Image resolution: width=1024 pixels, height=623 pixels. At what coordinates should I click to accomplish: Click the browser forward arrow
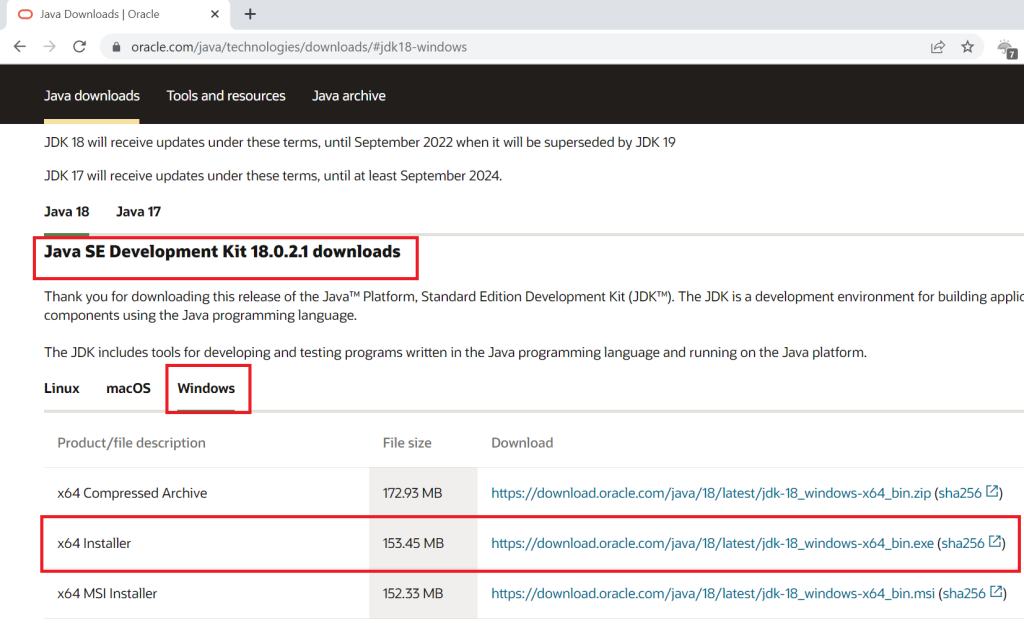point(50,47)
